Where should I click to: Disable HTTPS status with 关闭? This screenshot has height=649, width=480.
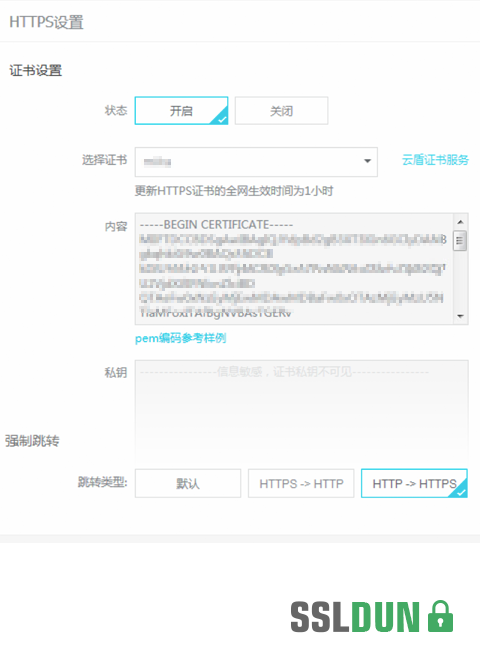coord(281,111)
